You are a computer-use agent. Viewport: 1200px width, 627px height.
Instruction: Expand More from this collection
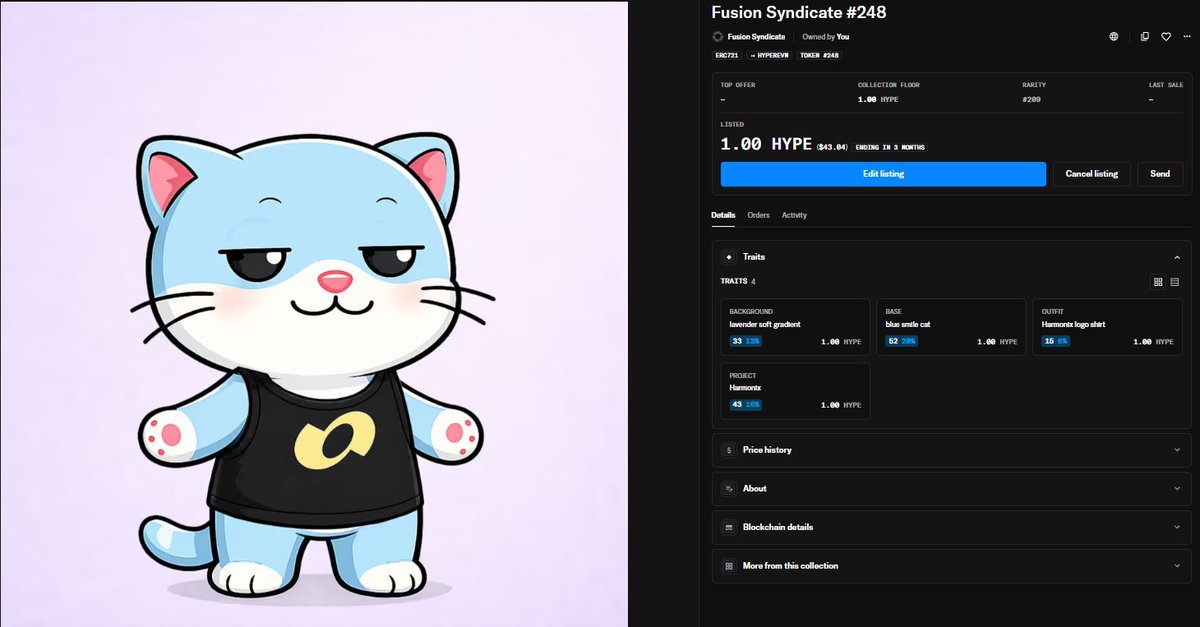[951, 566]
